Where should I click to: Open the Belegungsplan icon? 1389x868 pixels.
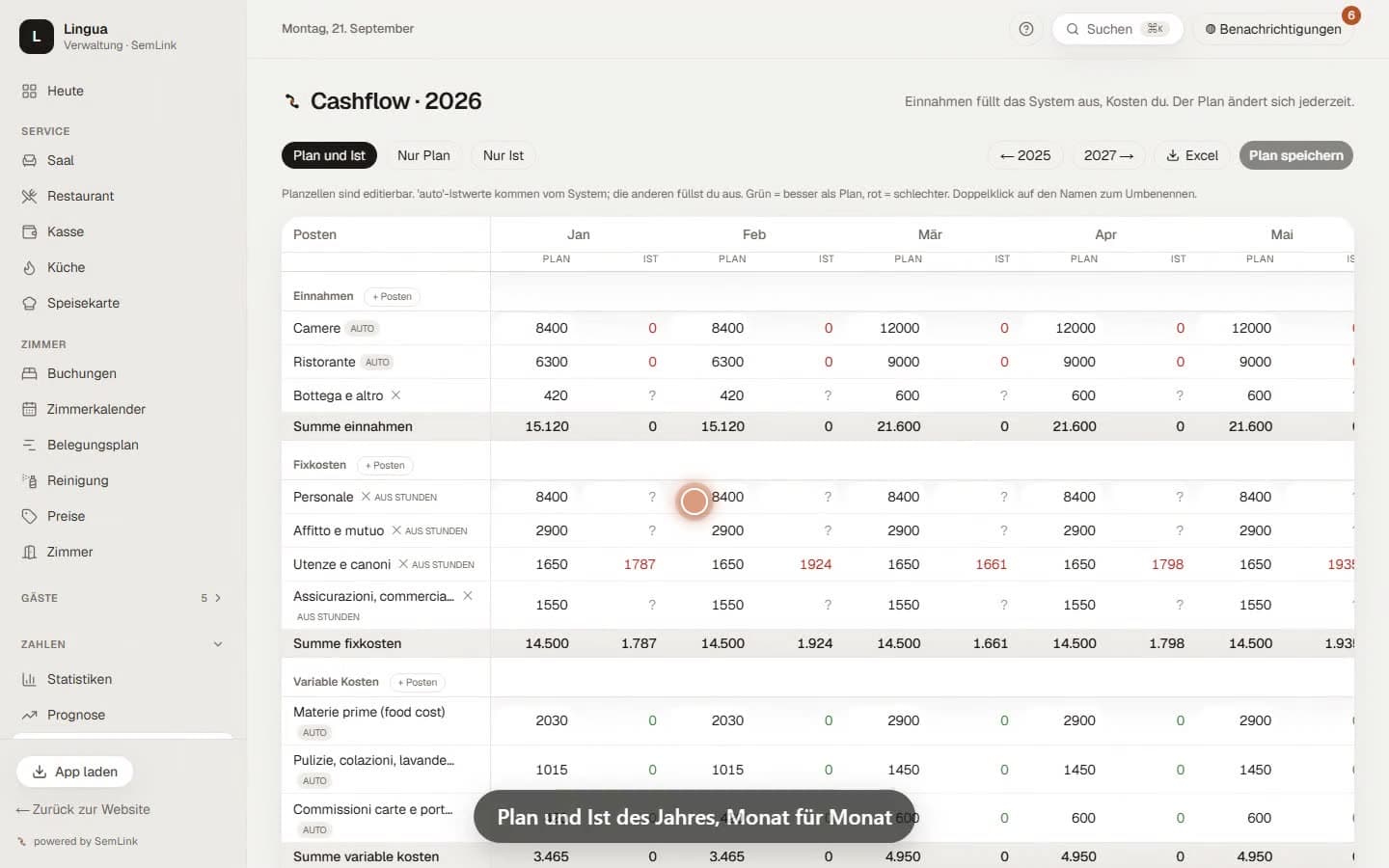(x=29, y=445)
